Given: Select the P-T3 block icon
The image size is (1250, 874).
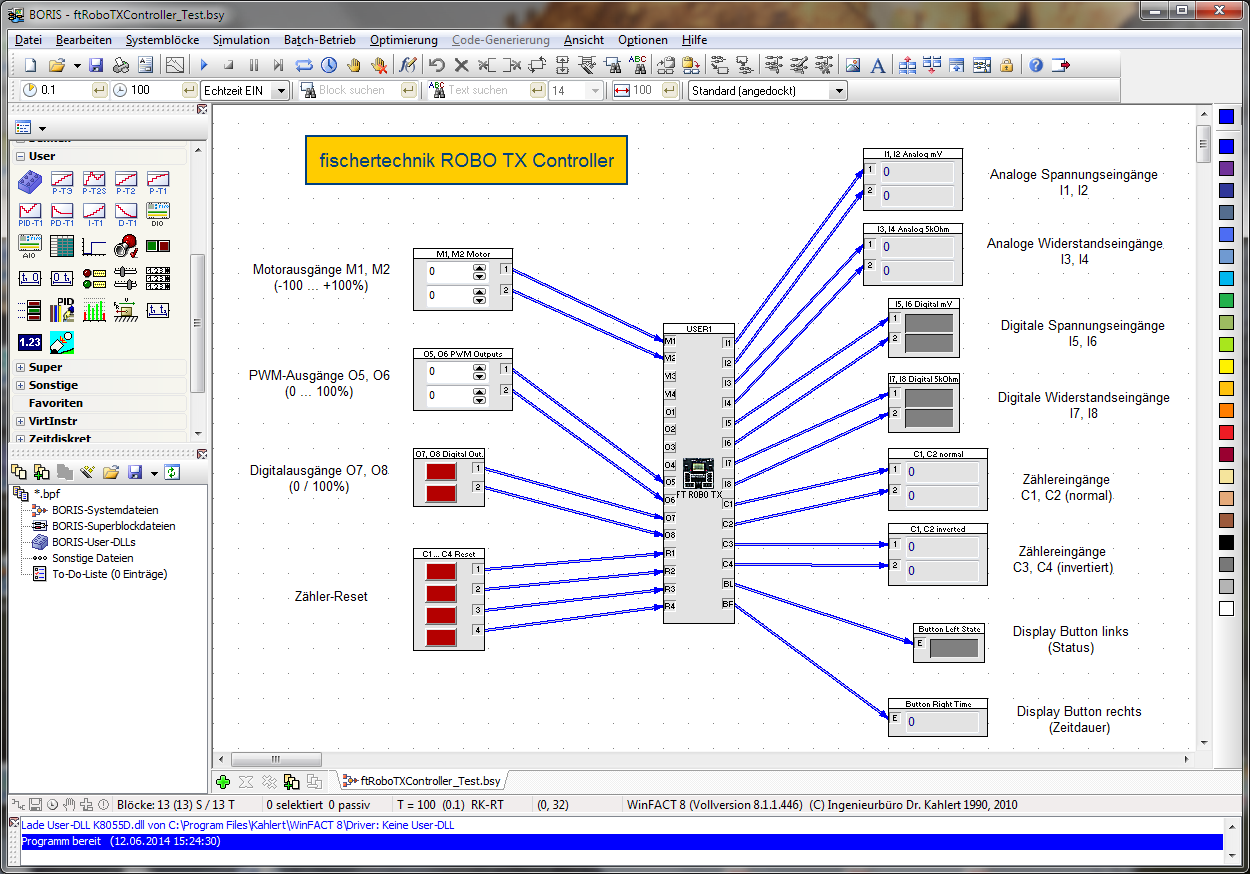Looking at the screenshot, I should click(x=62, y=181).
